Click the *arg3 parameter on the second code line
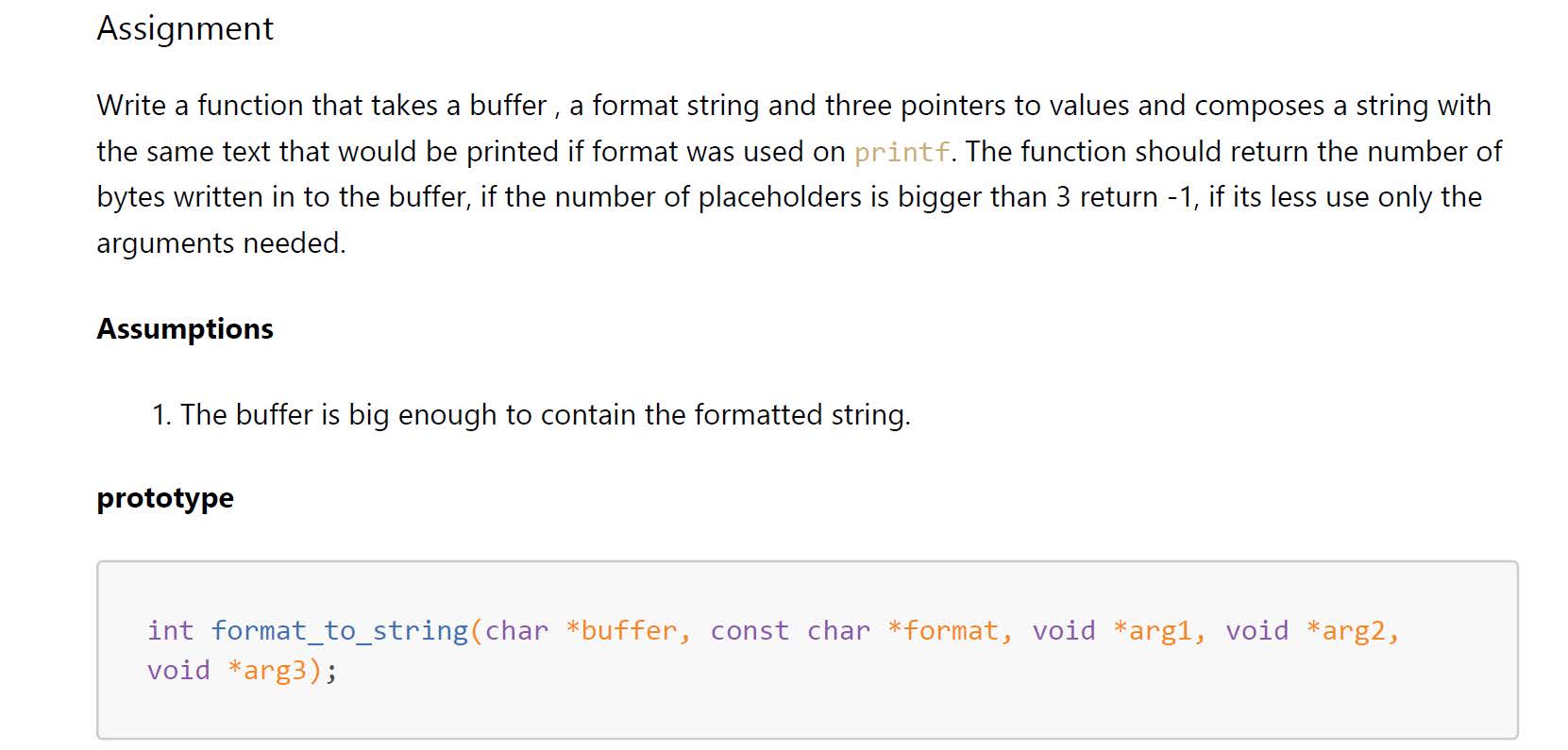The width and height of the screenshot is (1568, 750). pyautogui.click(x=275, y=671)
